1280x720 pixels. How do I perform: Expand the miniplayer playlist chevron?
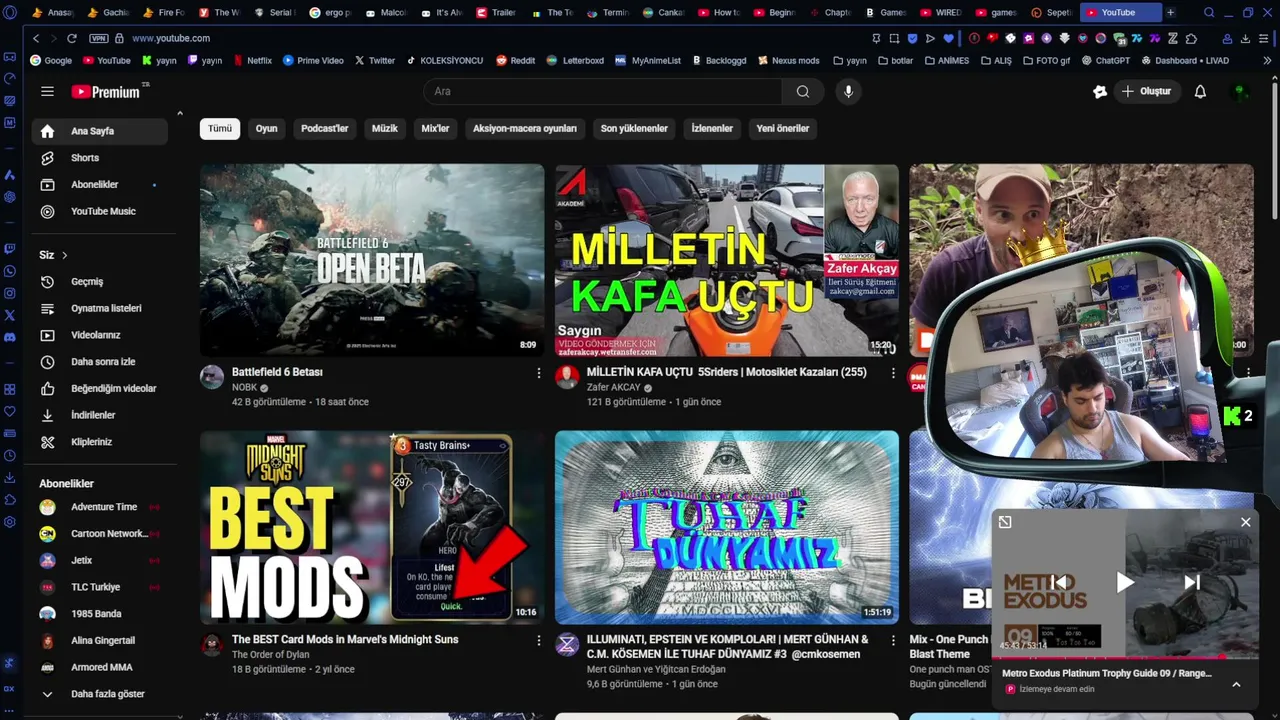coord(1236,684)
